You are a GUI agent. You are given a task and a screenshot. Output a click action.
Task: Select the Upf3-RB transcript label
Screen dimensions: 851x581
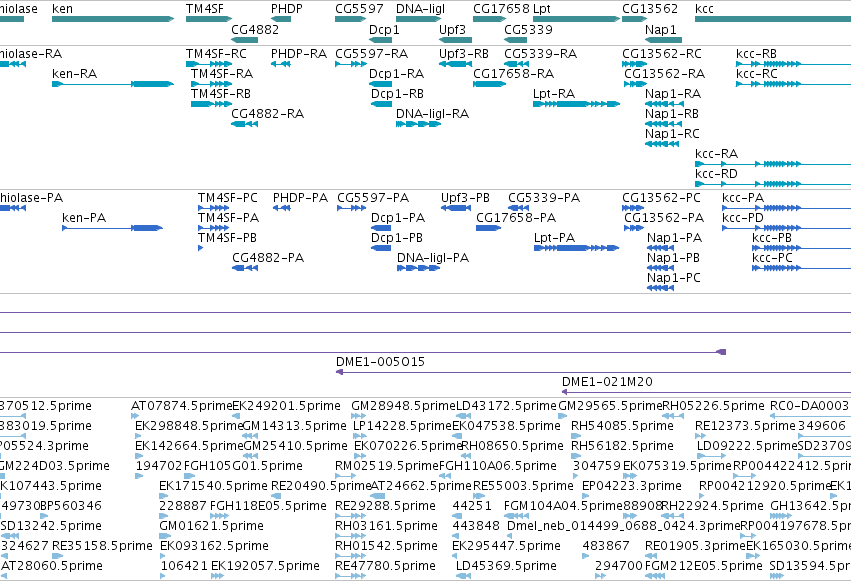coord(463,54)
